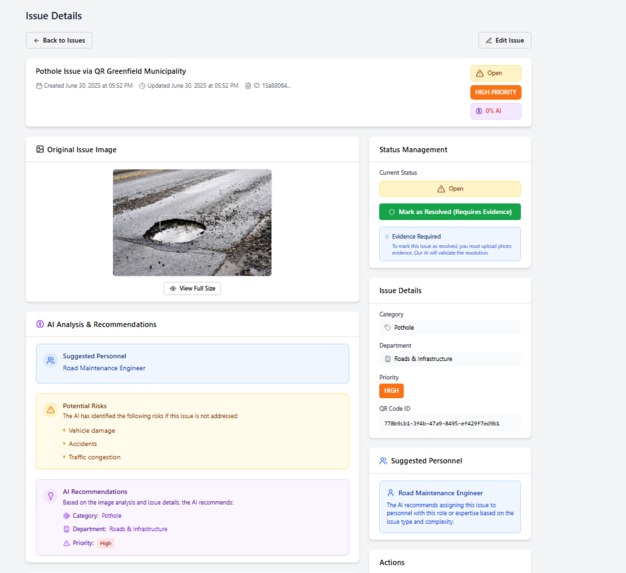
Task: Click the warning triangle in Current Status bar
Action: pyautogui.click(x=441, y=189)
